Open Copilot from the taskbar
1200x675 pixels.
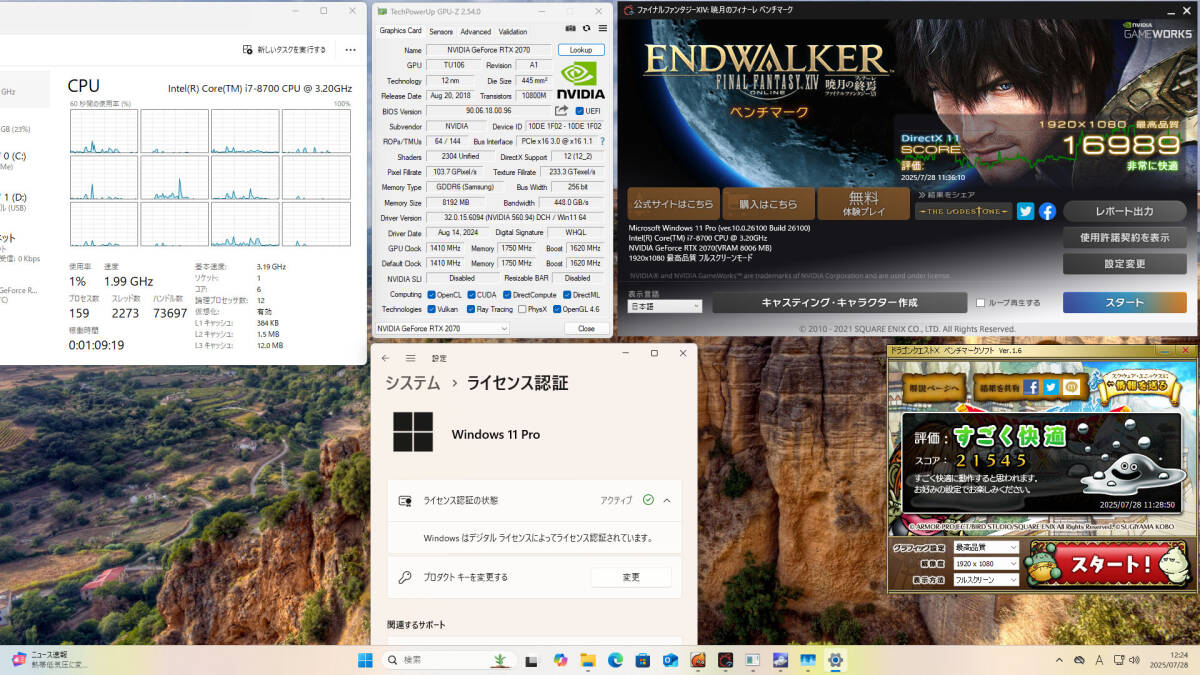(x=560, y=660)
